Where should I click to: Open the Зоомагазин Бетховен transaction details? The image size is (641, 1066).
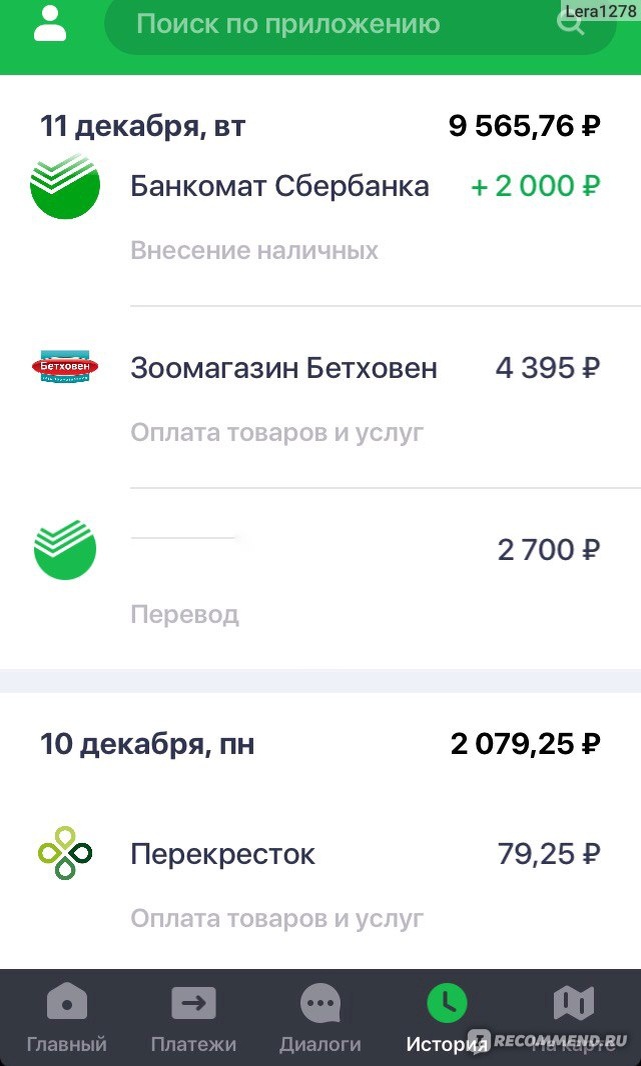point(320,397)
